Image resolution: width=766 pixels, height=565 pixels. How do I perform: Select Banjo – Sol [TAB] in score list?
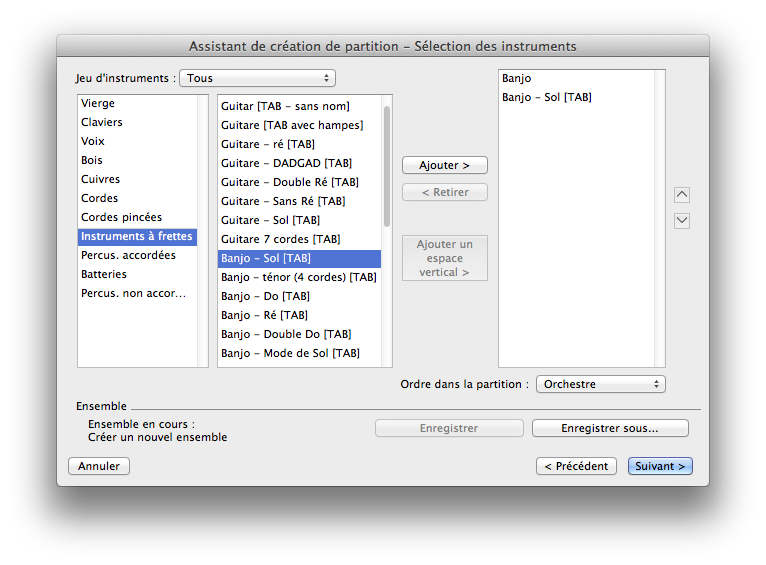546,97
